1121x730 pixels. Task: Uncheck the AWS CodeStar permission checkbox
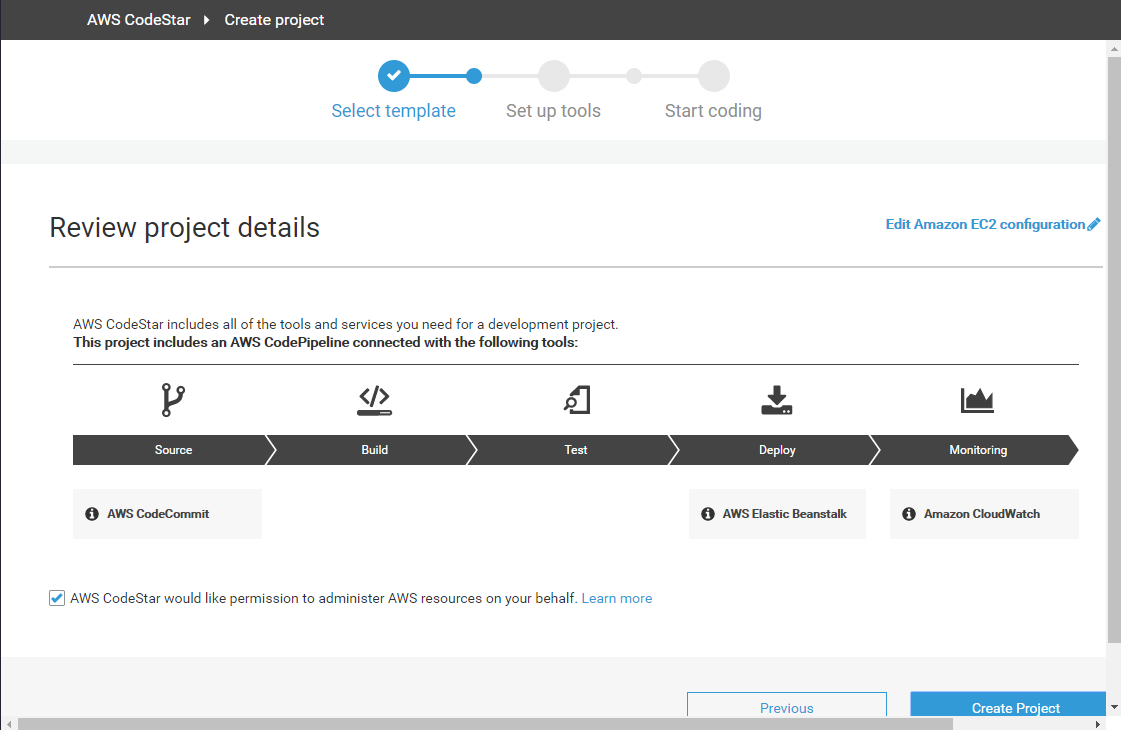[x=57, y=598]
